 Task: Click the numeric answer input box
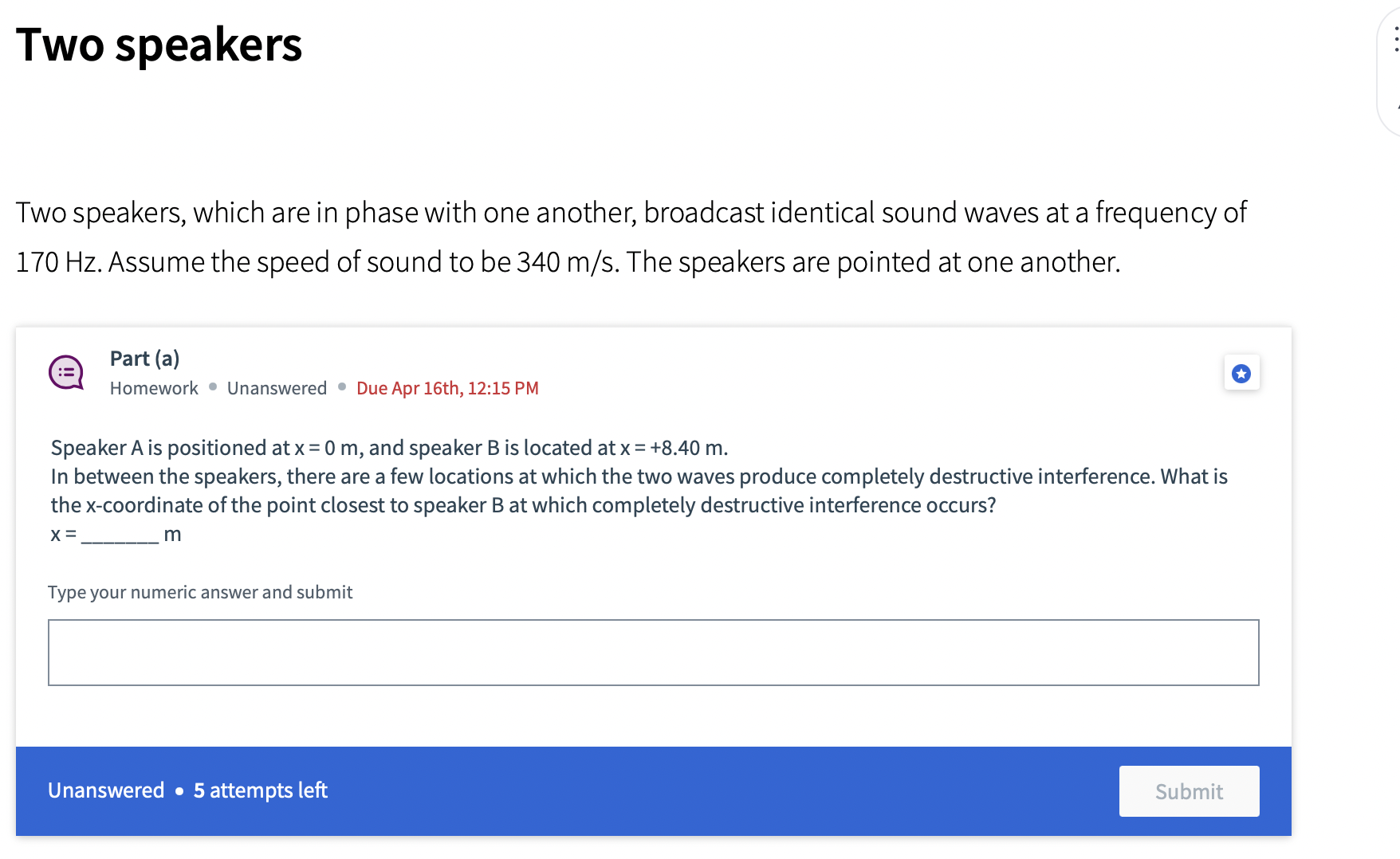[x=654, y=652]
